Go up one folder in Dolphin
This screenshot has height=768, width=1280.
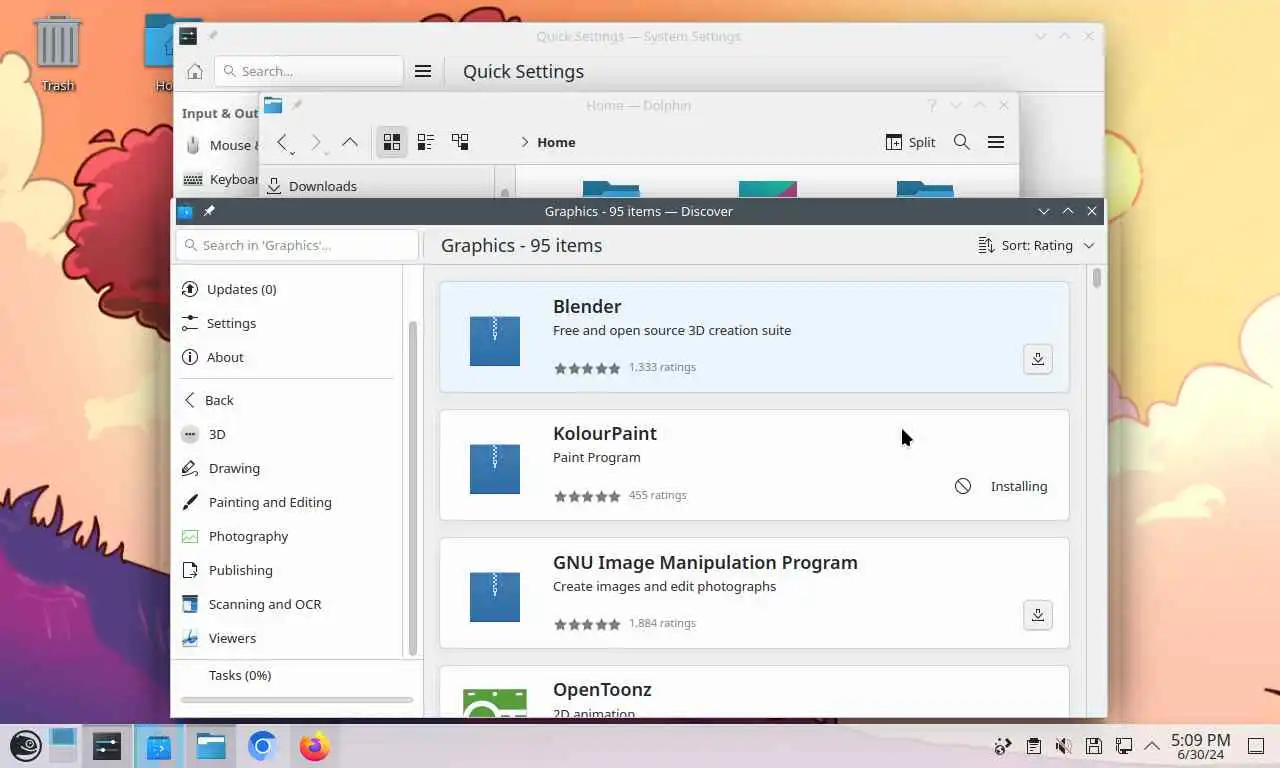[x=350, y=142]
